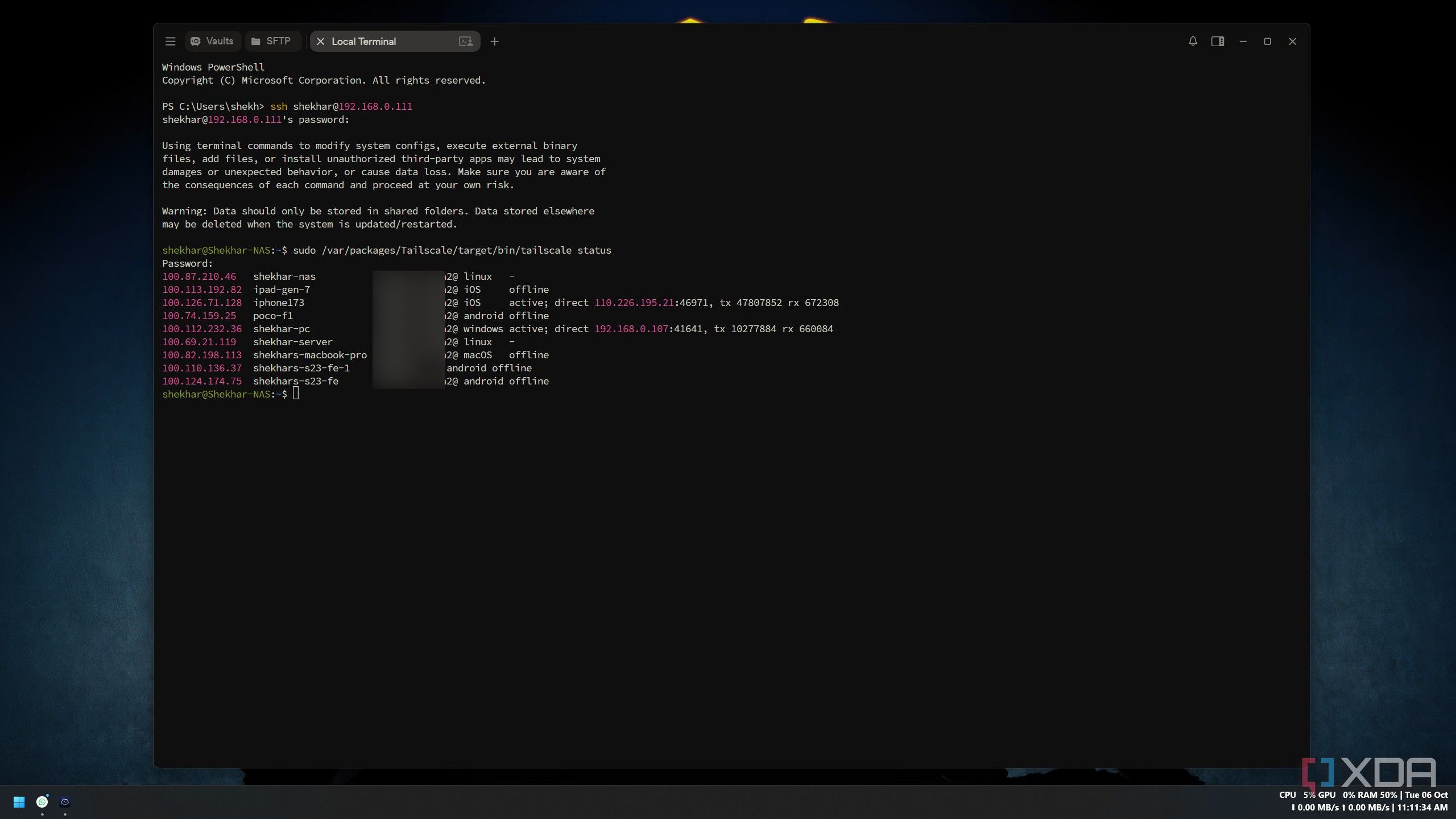Click IP address 100.126.71.128
Viewport: 1456px width, 819px height.
[202, 303]
